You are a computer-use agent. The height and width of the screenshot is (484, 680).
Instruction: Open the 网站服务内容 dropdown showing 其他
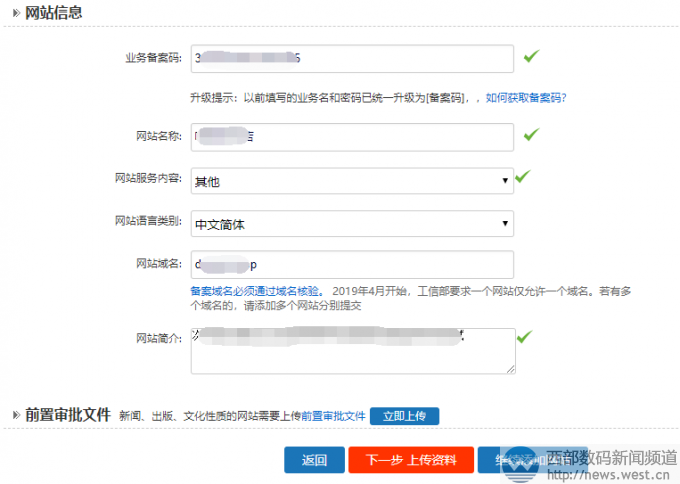click(352, 181)
